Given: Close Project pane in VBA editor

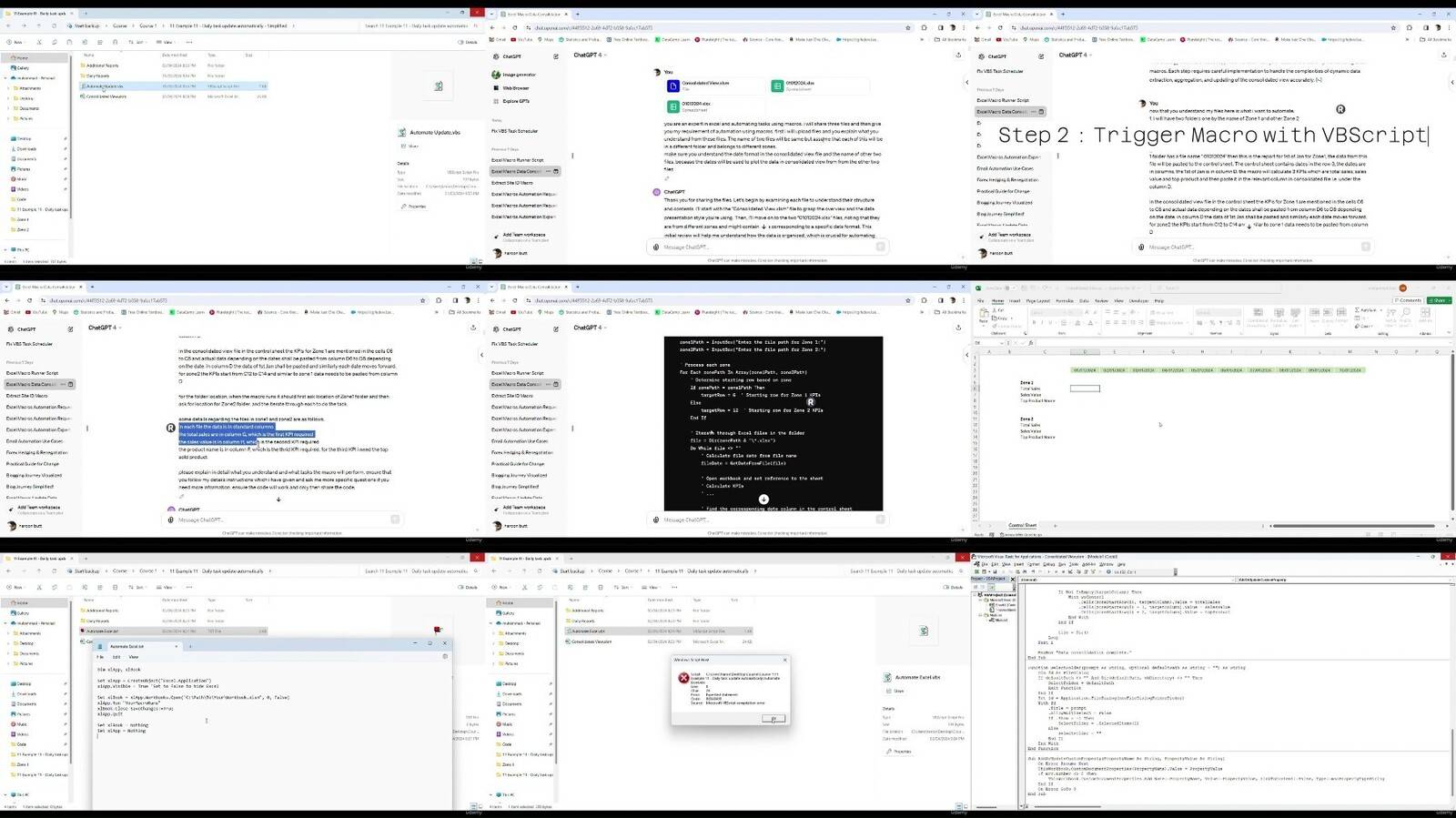Looking at the screenshot, I should (1013, 579).
